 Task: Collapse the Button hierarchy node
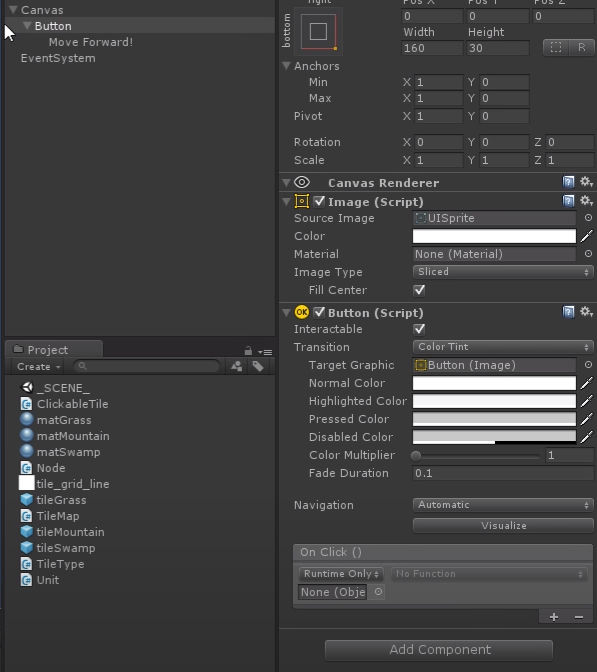coord(27,26)
